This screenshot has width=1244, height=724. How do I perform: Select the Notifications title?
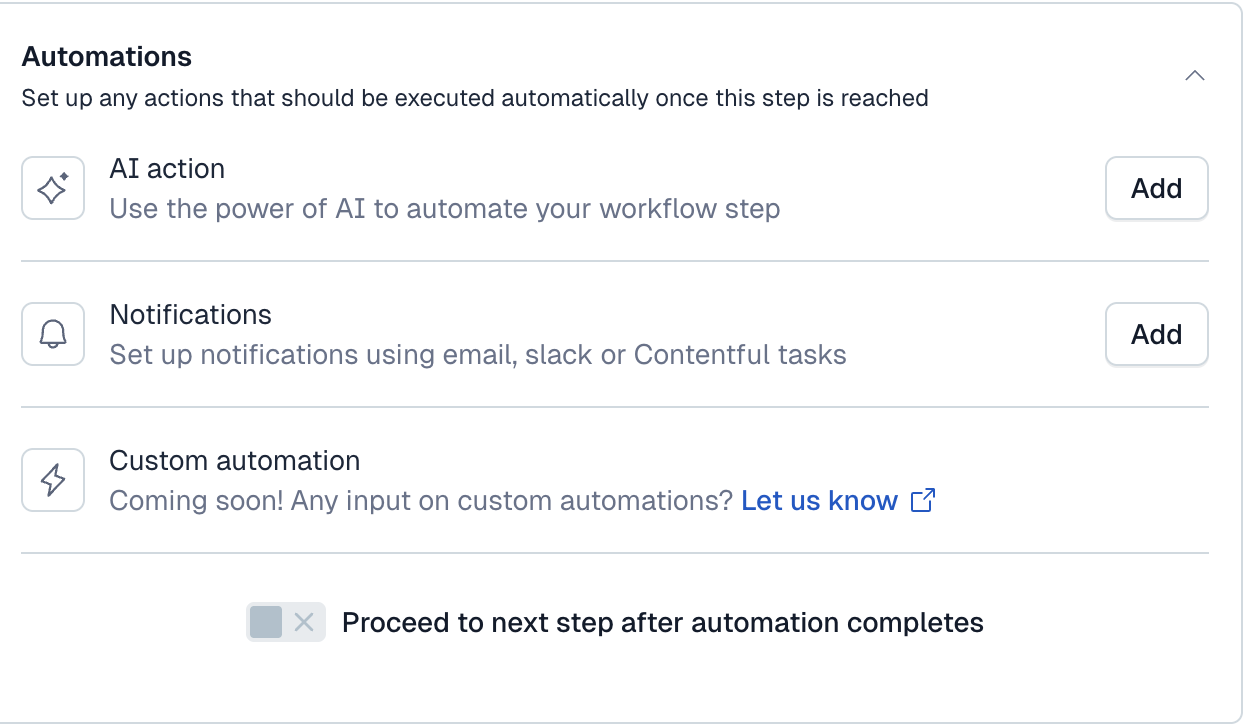(x=190, y=314)
